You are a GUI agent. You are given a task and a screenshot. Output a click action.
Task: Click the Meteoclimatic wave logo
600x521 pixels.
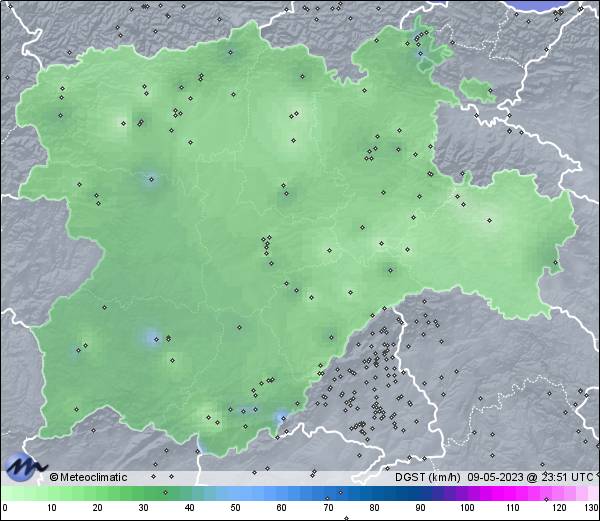[x=25, y=467]
